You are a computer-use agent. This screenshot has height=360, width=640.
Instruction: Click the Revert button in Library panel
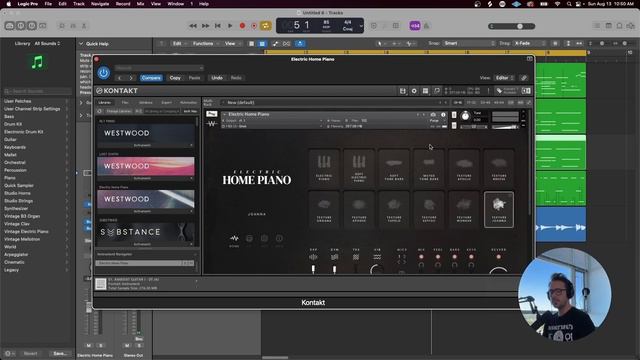30,353
